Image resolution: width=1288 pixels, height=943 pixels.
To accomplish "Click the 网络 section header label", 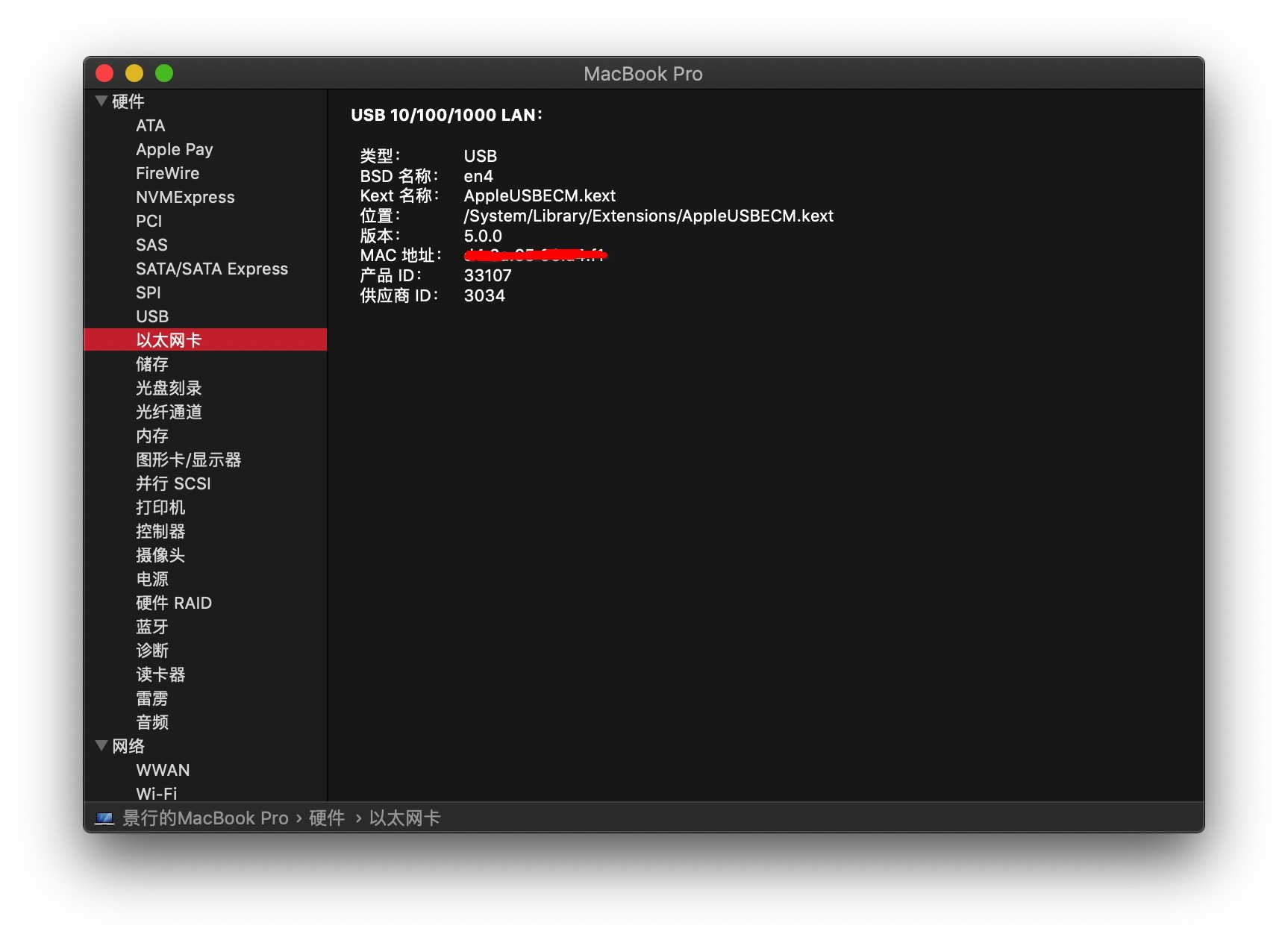I will 128,746.
